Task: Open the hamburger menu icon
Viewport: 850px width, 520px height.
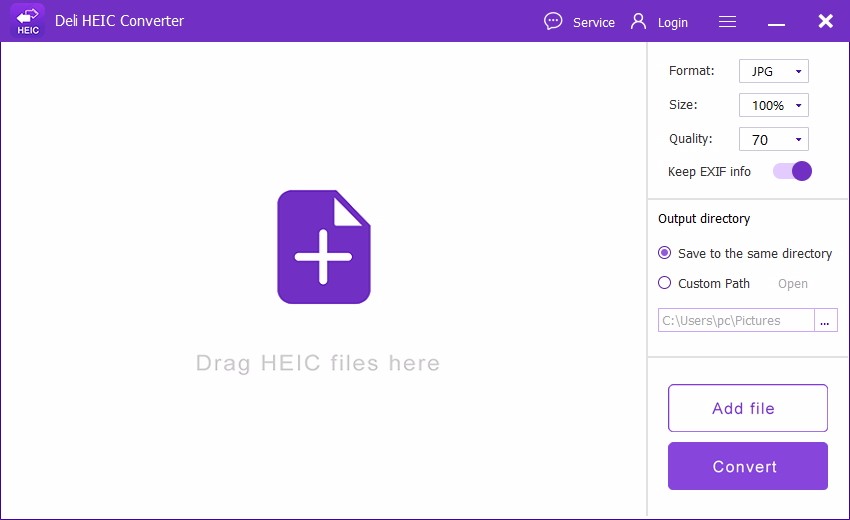Action: click(x=727, y=21)
